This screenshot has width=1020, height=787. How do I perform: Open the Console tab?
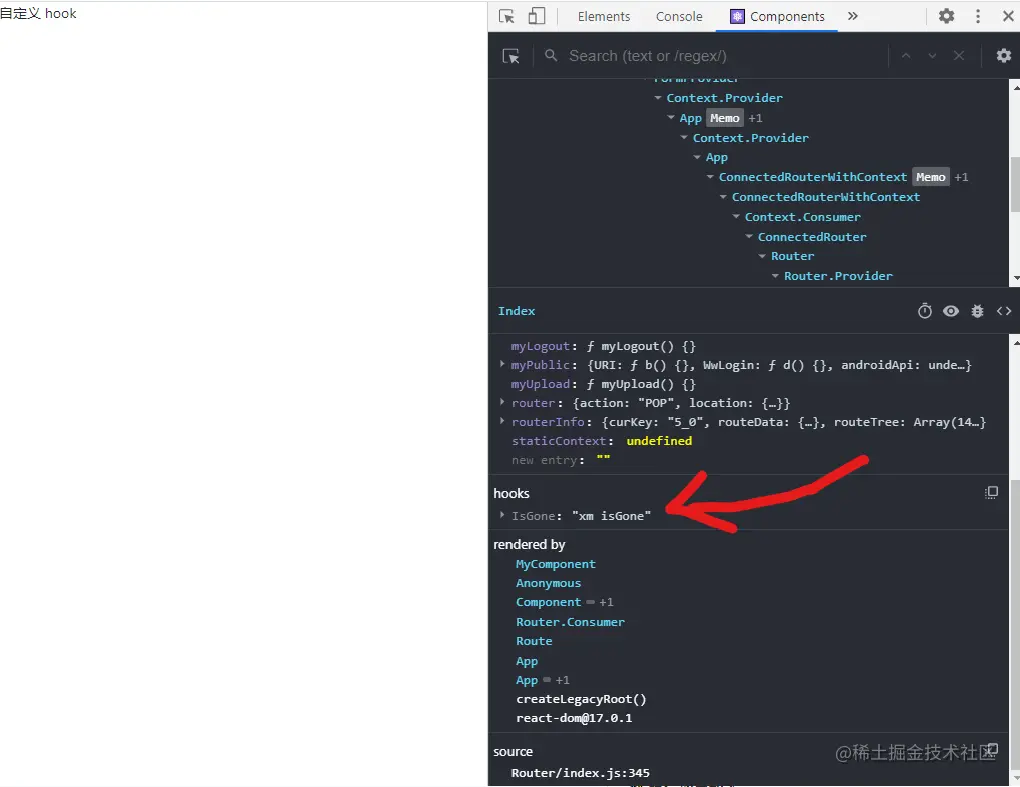pos(678,16)
